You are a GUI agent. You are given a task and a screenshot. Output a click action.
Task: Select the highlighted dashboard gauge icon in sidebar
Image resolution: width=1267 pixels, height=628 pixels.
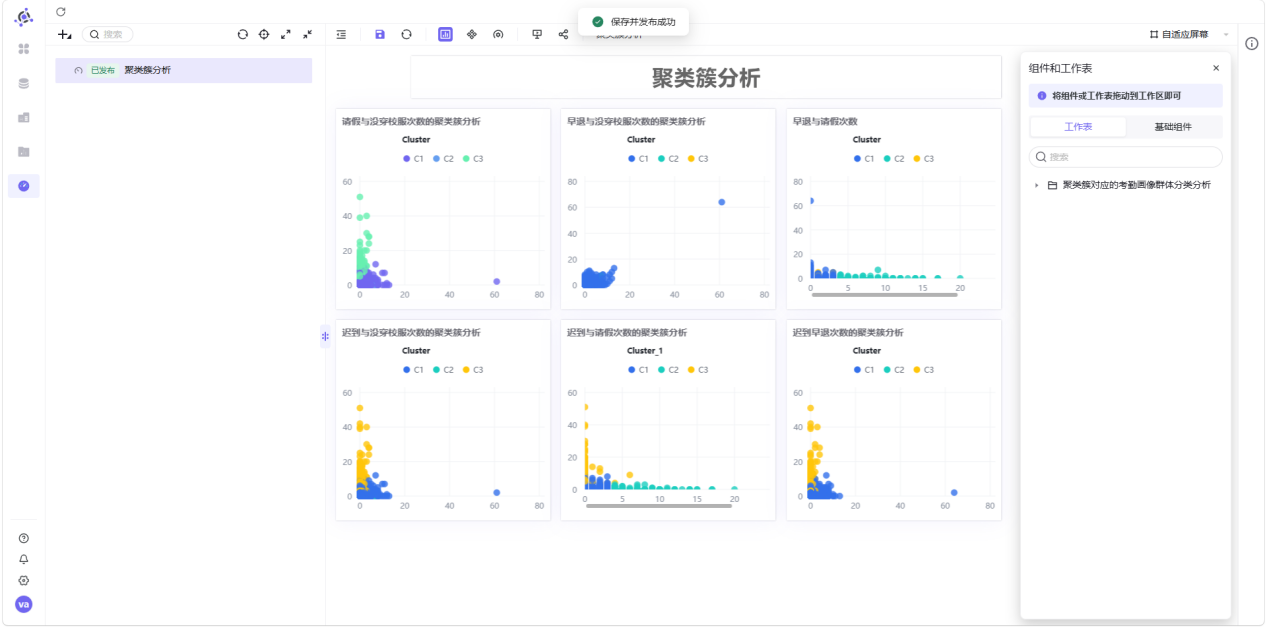click(24, 186)
